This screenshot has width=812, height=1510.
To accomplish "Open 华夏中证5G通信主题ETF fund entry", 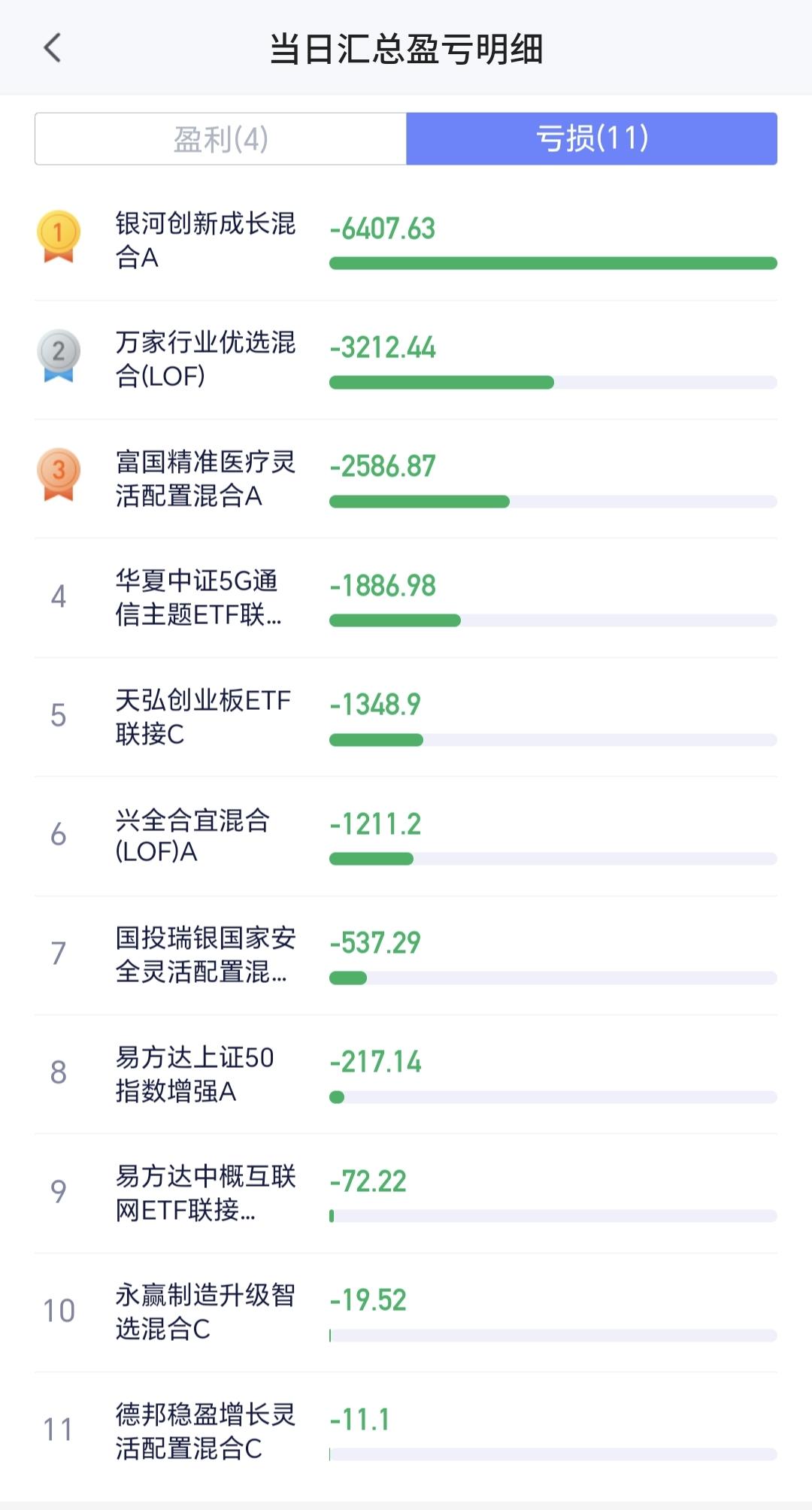I will (199, 598).
